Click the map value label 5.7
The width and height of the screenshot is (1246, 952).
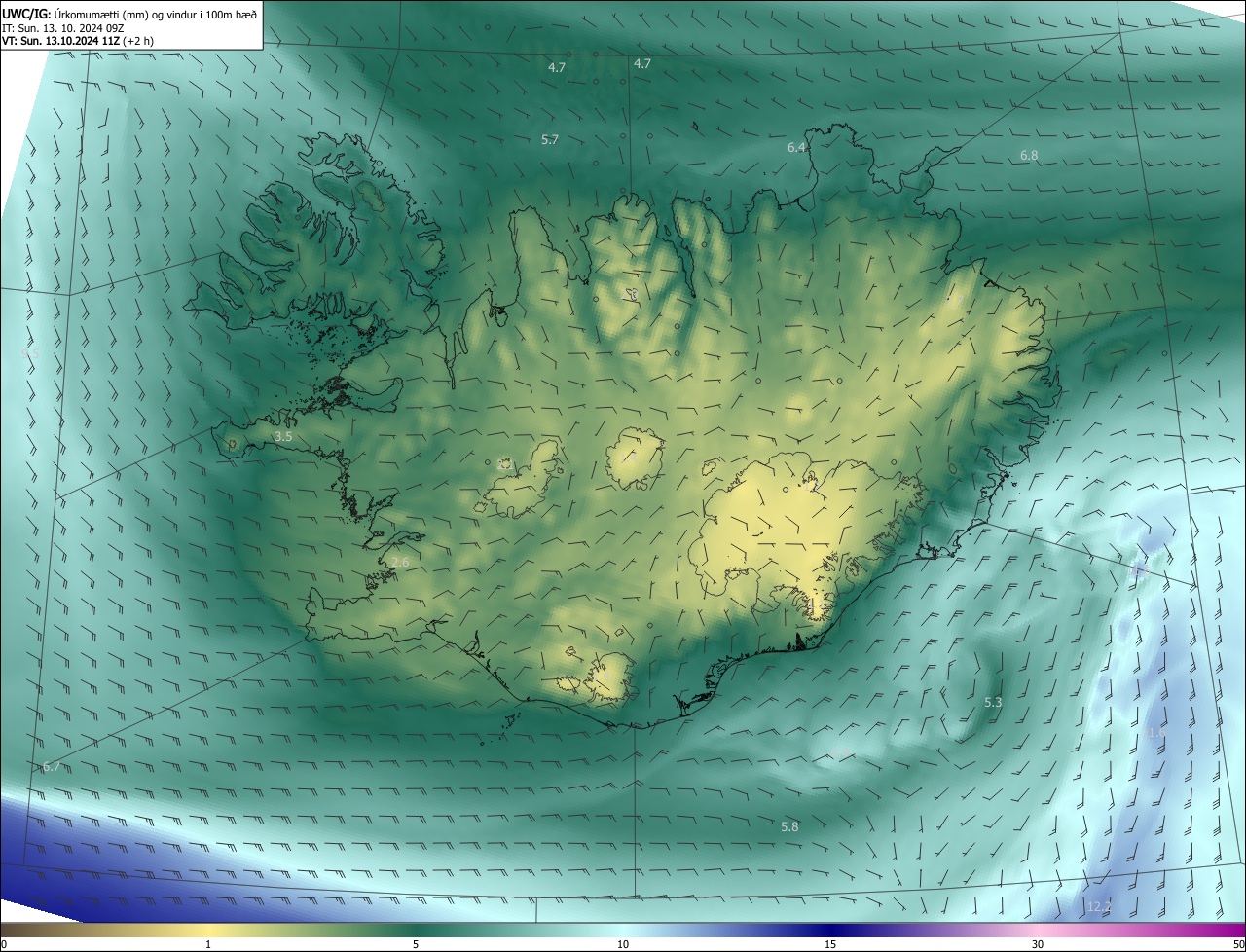coord(550,140)
